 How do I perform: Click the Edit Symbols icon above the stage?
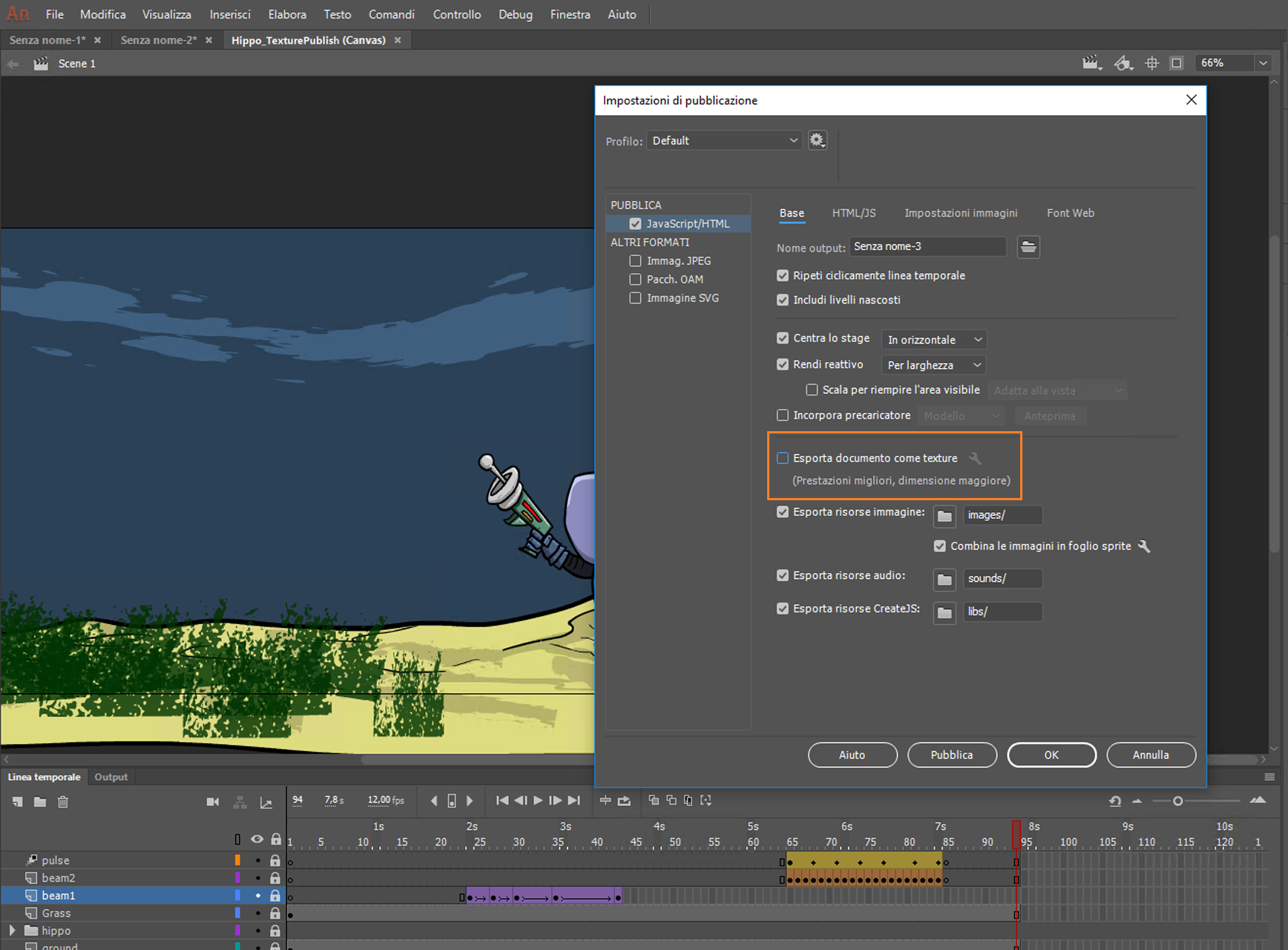[1123, 63]
